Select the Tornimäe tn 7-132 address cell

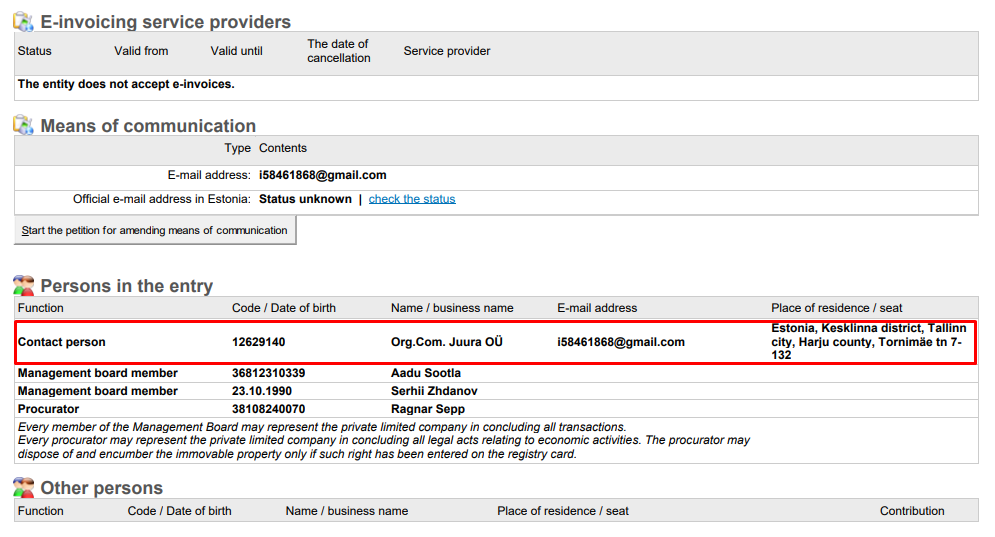(x=869, y=341)
